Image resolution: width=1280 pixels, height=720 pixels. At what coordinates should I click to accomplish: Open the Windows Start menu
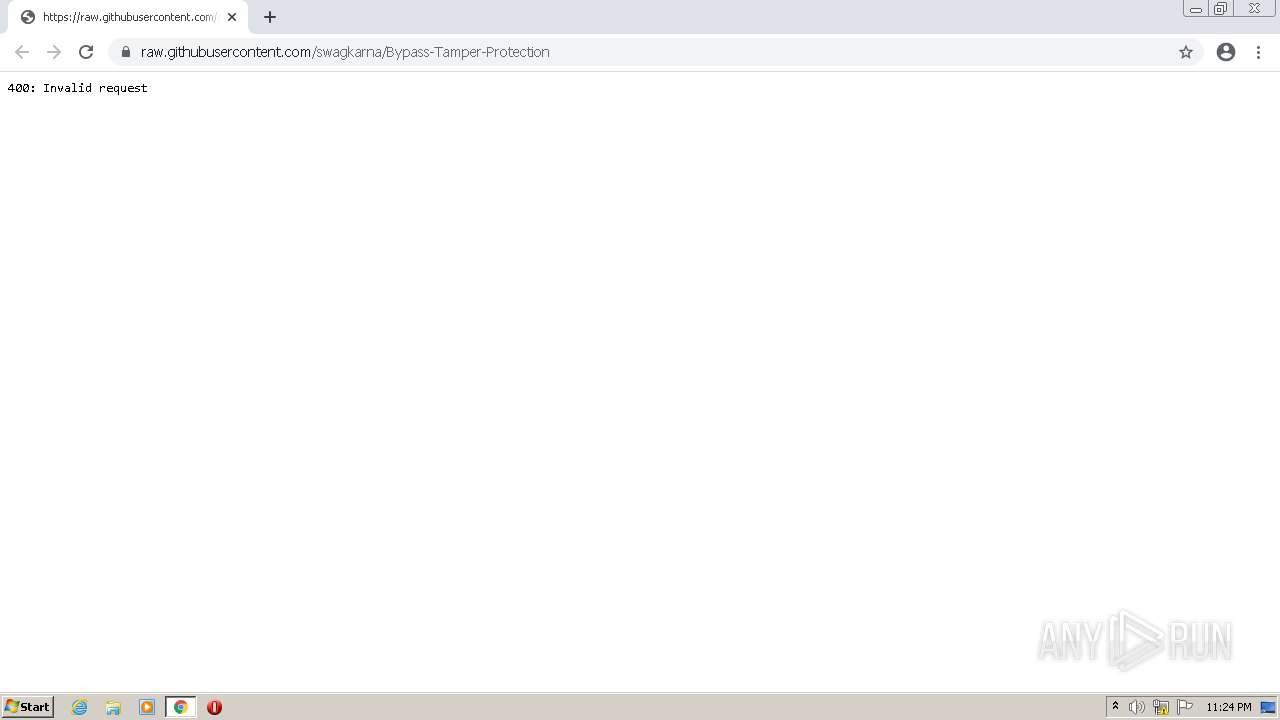coord(28,707)
